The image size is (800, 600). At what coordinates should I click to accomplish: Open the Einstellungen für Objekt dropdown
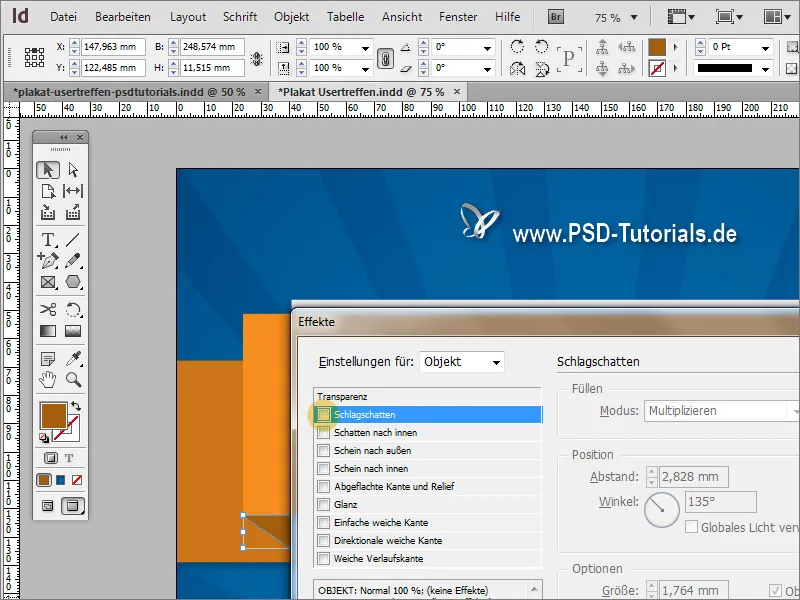coord(462,362)
